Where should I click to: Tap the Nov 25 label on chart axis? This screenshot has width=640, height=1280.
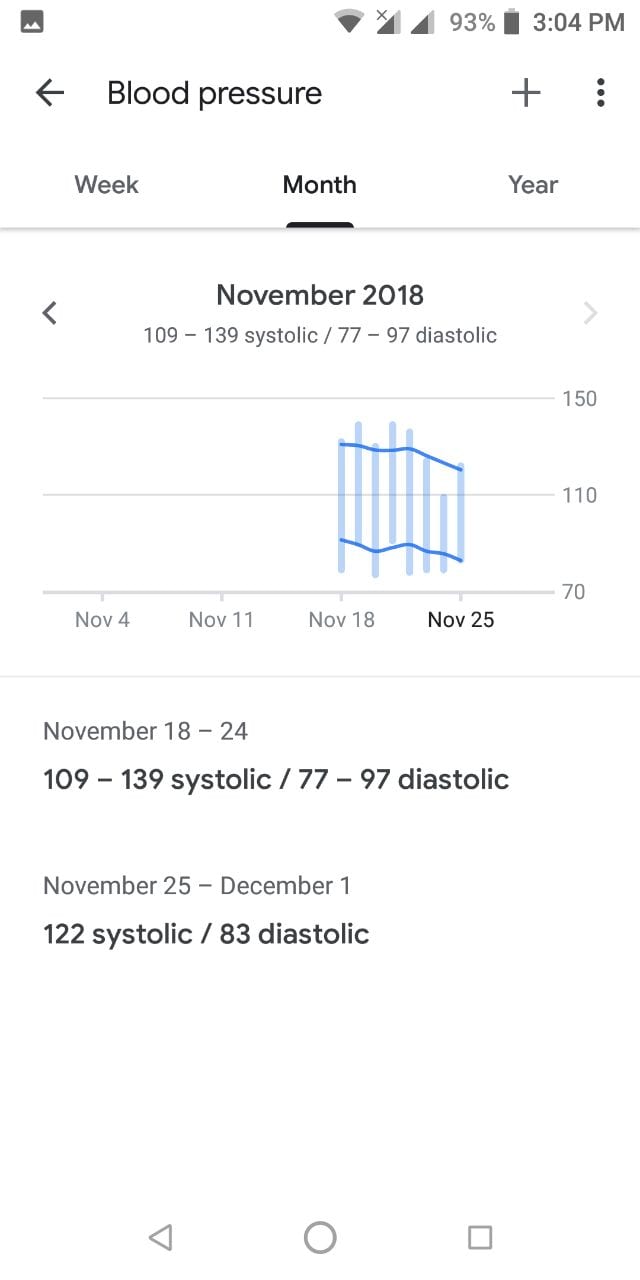click(x=461, y=620)
